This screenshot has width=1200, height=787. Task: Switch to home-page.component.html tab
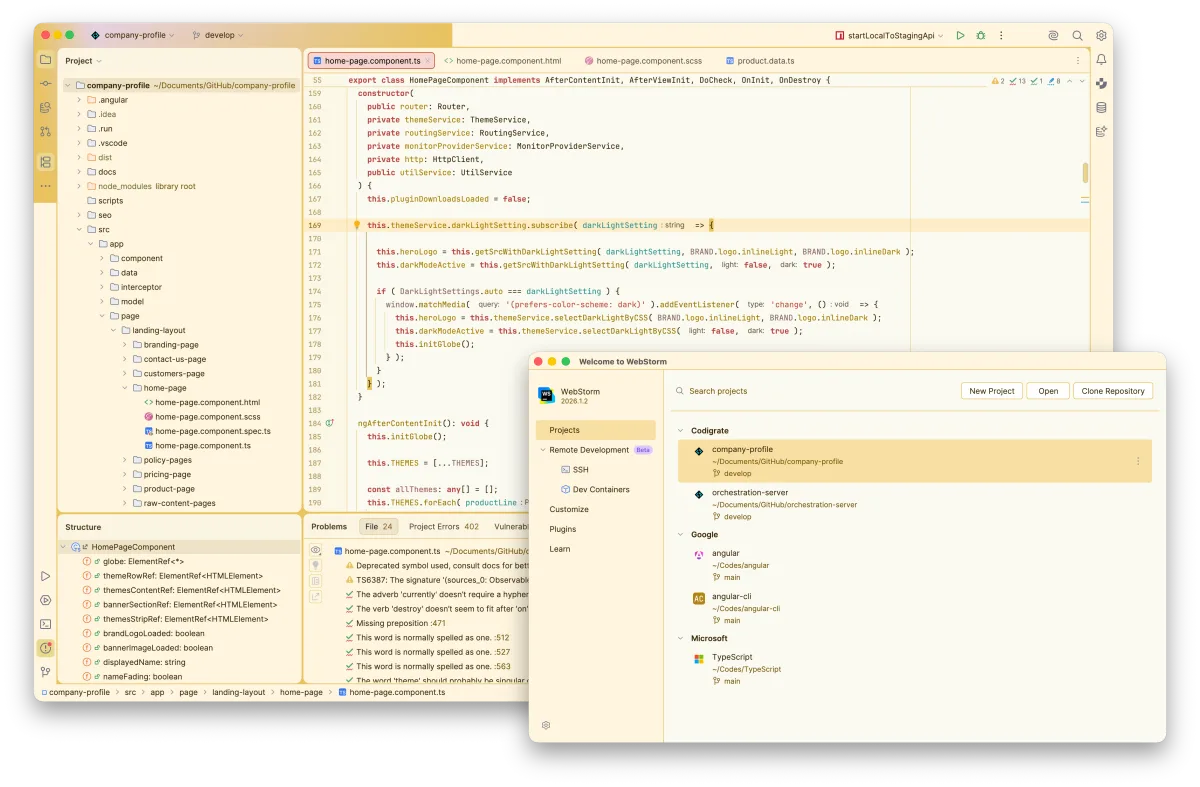503,61
